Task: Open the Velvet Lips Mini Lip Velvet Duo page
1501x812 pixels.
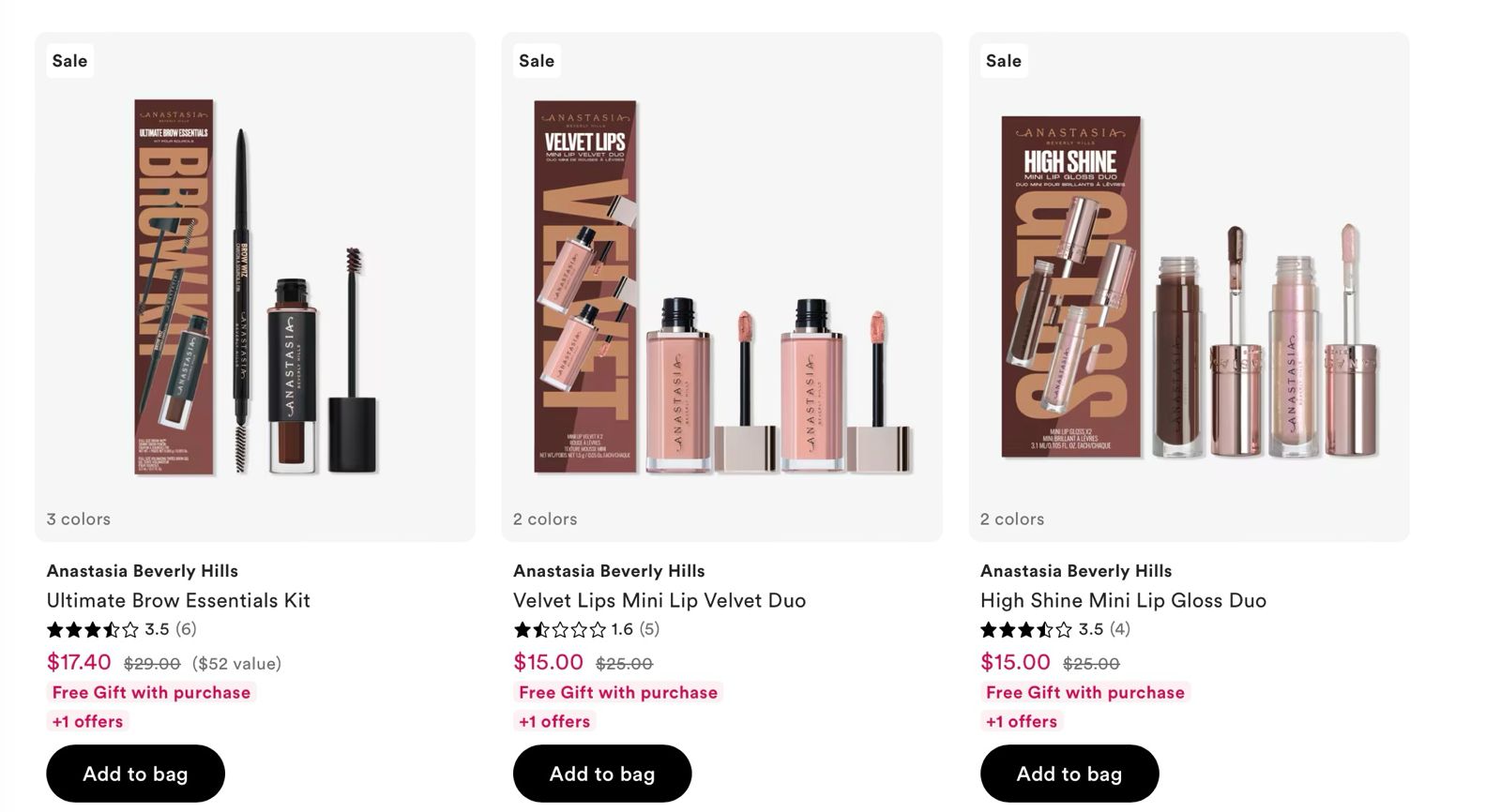Action: pyautogui.click(x=659, y=600)
